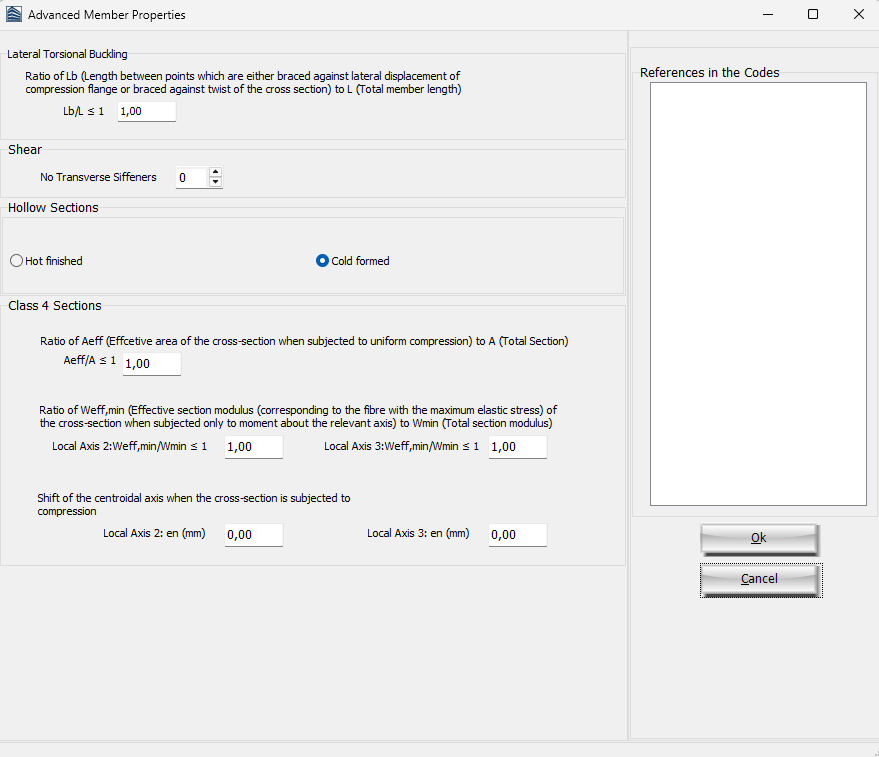
Task: Click the Class 4 Sections group heading
Action: (x=55, y=306)
